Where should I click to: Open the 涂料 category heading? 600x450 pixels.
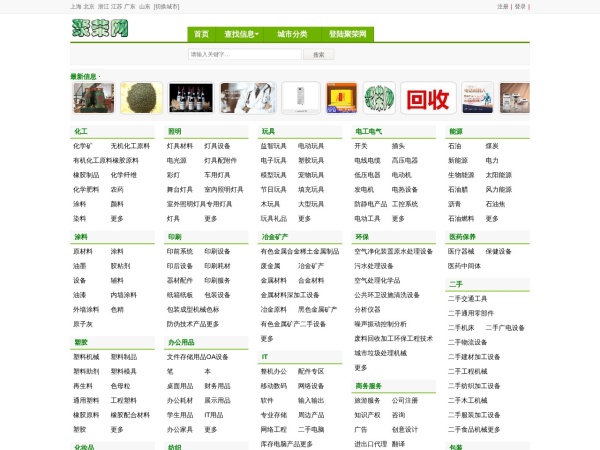81,237
